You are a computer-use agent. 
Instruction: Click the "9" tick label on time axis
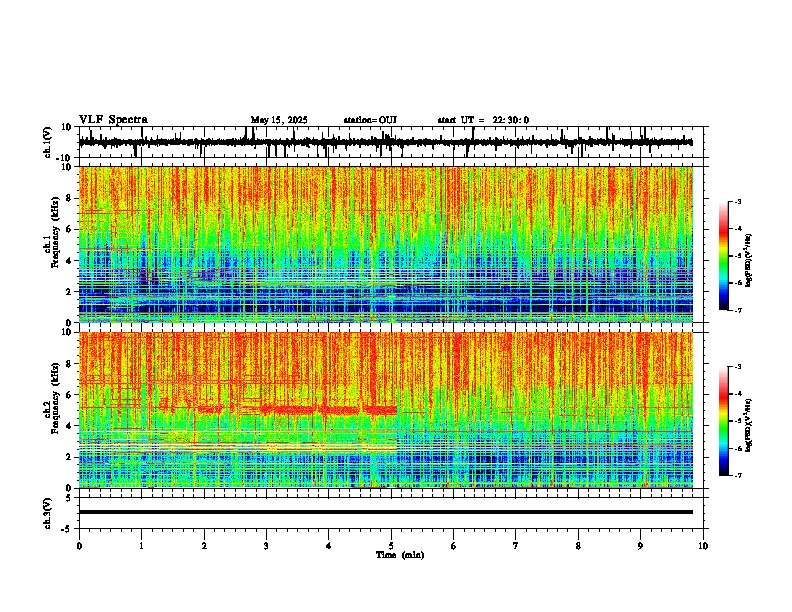pos(640,546)
